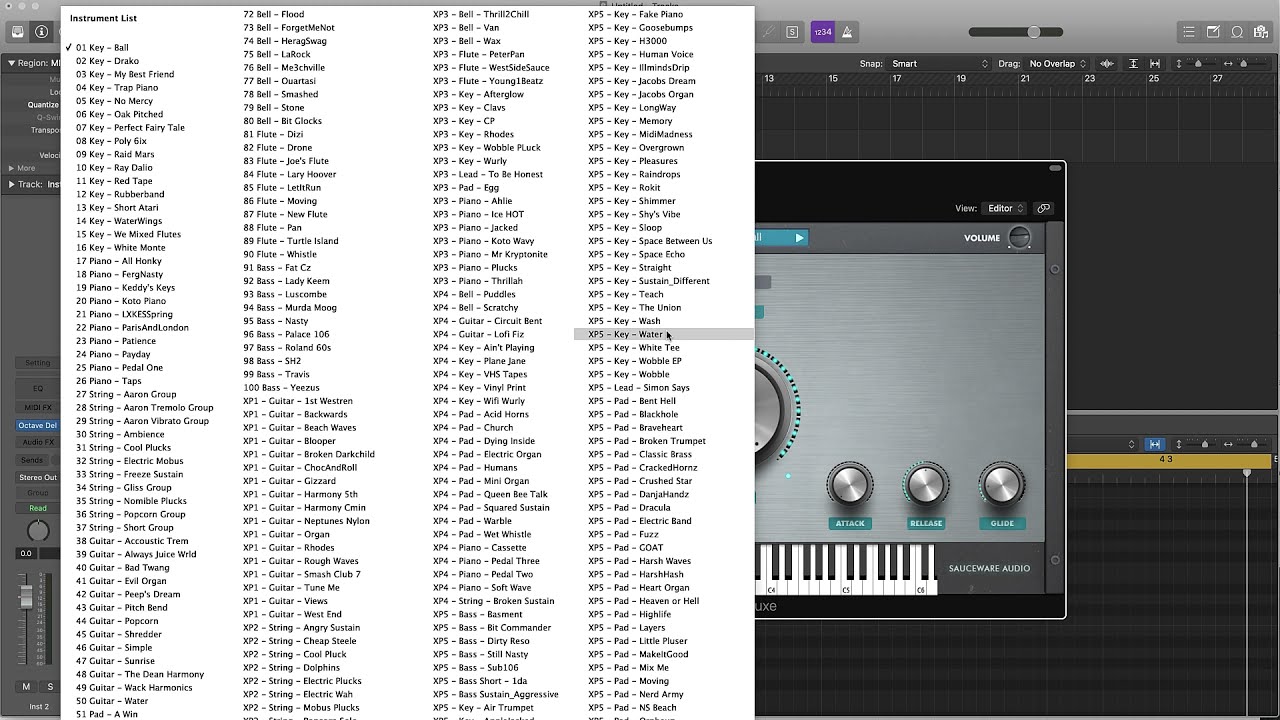
Task: Click the waveform zoom button
Action: [x=1109, y=64]
